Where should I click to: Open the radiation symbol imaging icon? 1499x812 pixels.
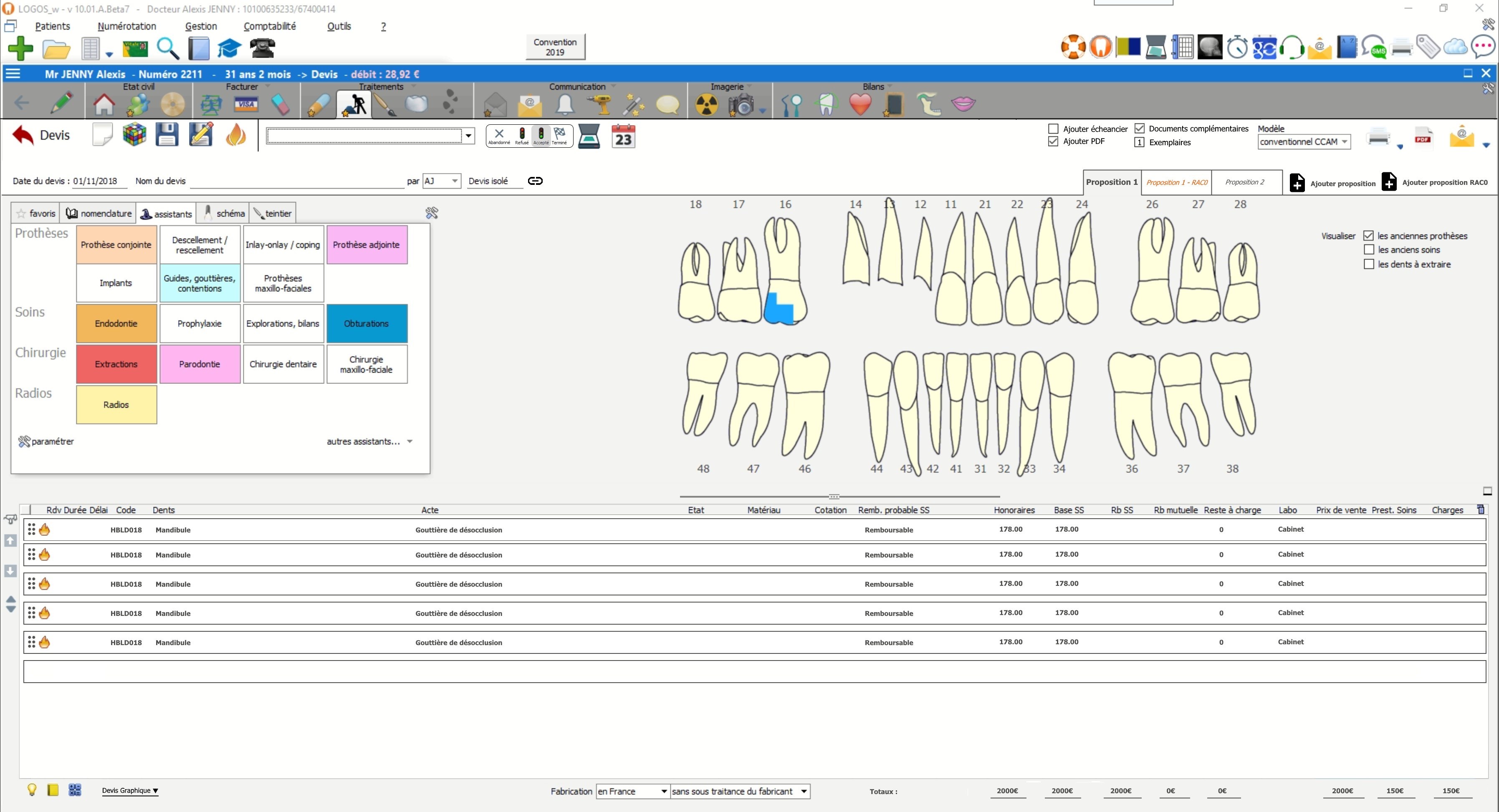pos(706,105)
